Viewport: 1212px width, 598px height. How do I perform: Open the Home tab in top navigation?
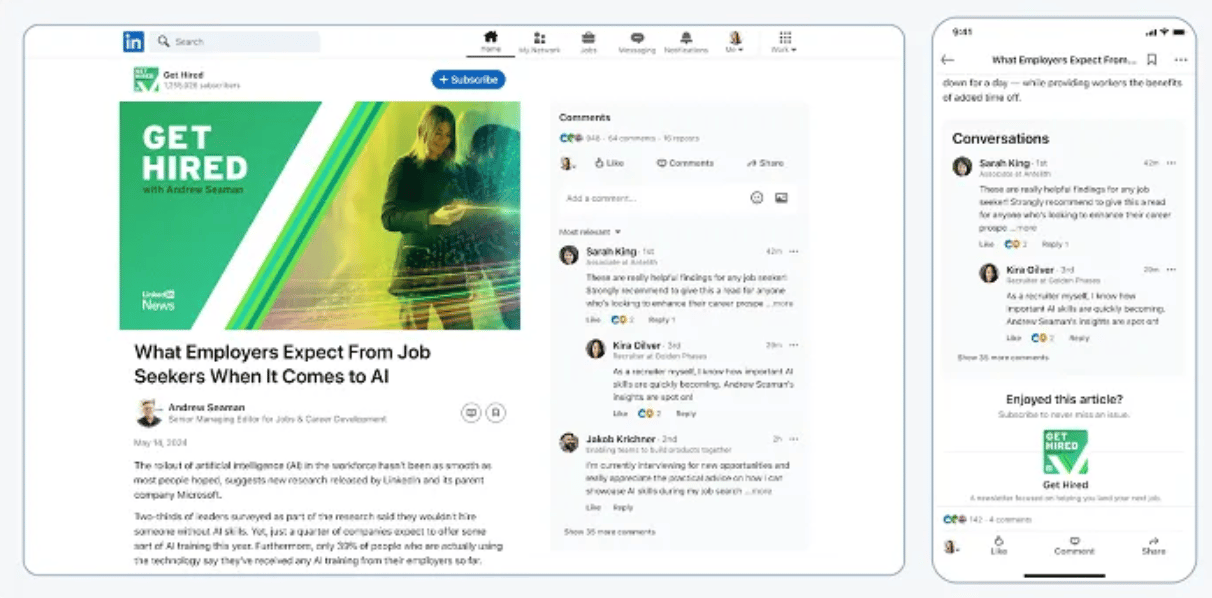click(x=490, y=41)
